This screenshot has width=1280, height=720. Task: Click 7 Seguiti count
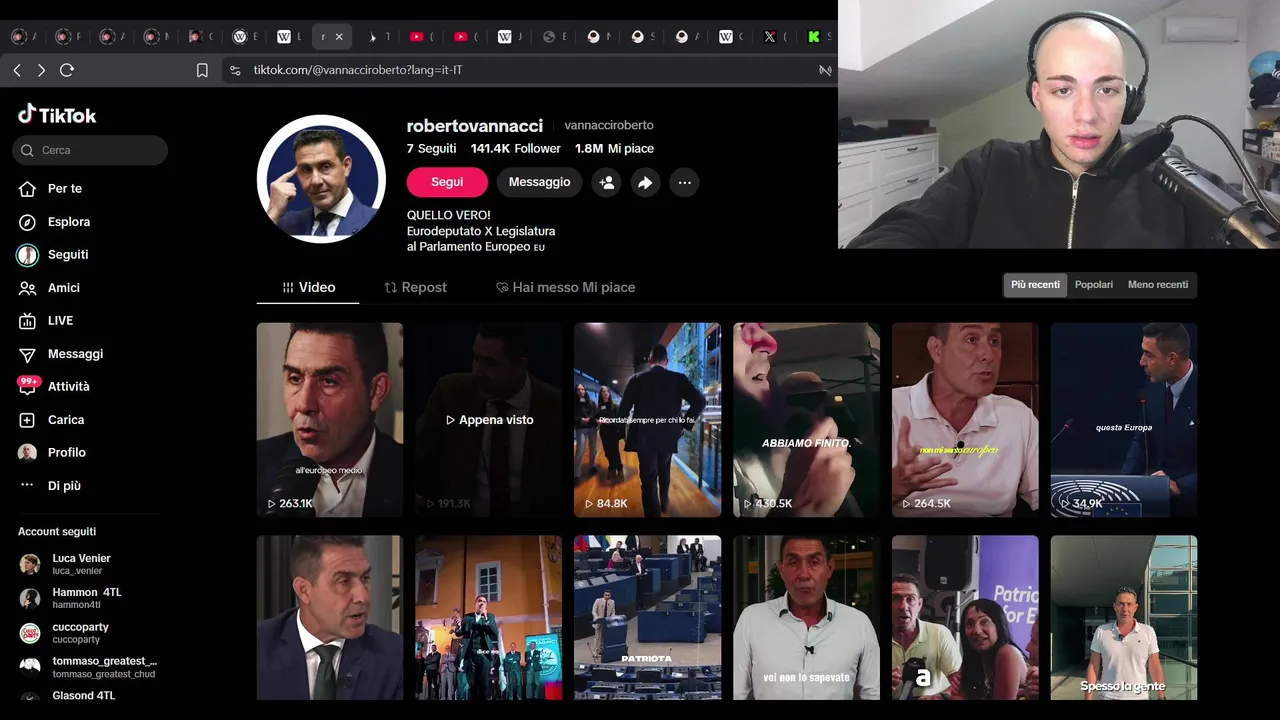point(431,148)
